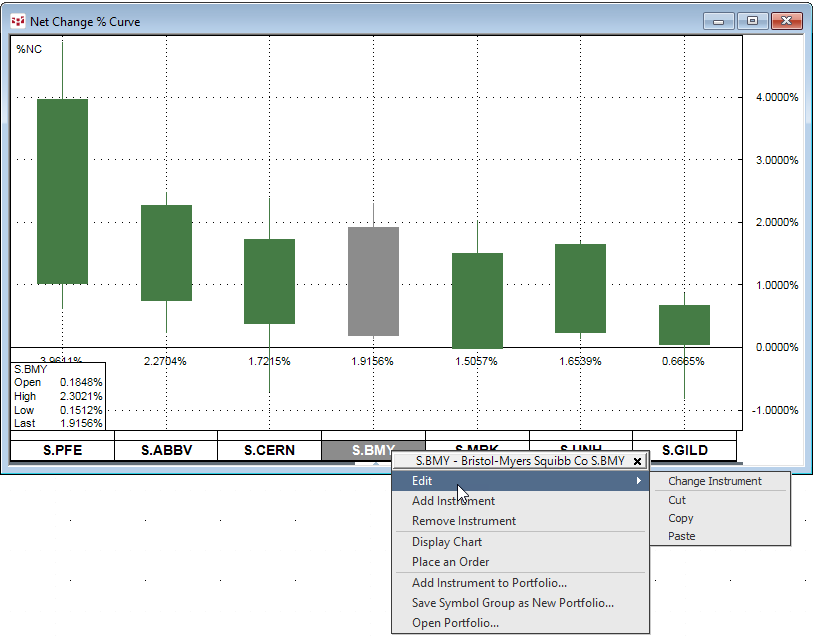Click the gray S.BMY candlestick bar

coord(373,281)
